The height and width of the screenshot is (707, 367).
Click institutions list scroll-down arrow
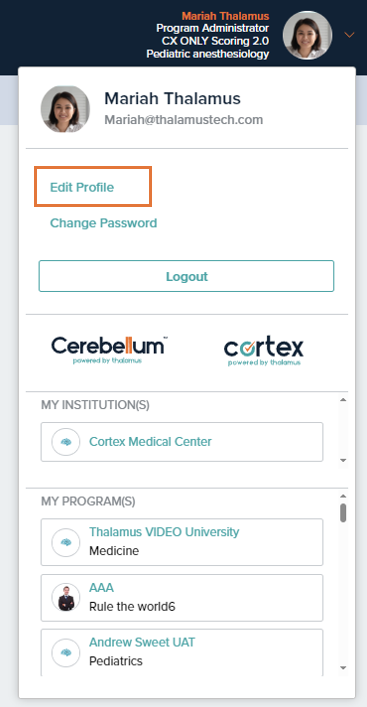tap(343, 460)
